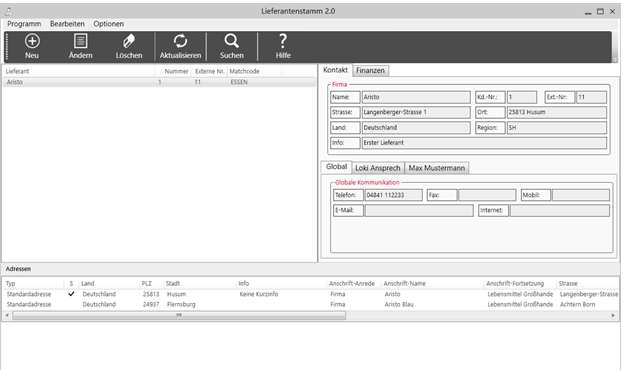621x370 pixels.
Task: Click the empty Internet field
Action: [560, 210]
